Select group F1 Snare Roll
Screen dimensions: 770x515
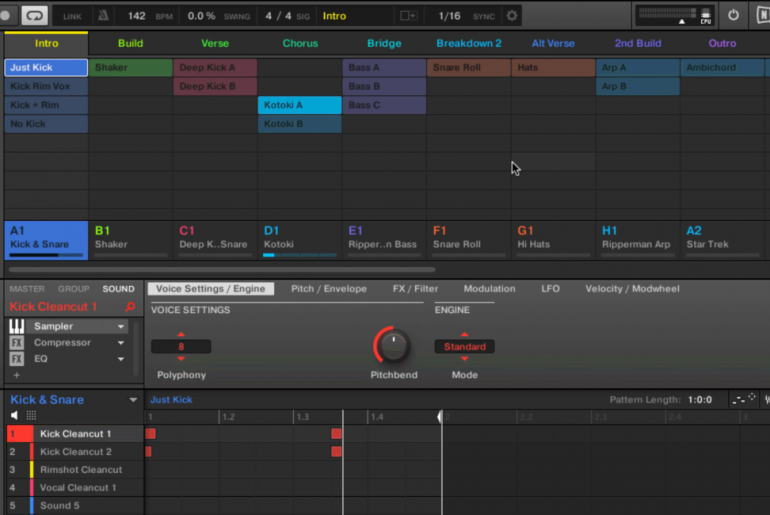click(468, 240)
